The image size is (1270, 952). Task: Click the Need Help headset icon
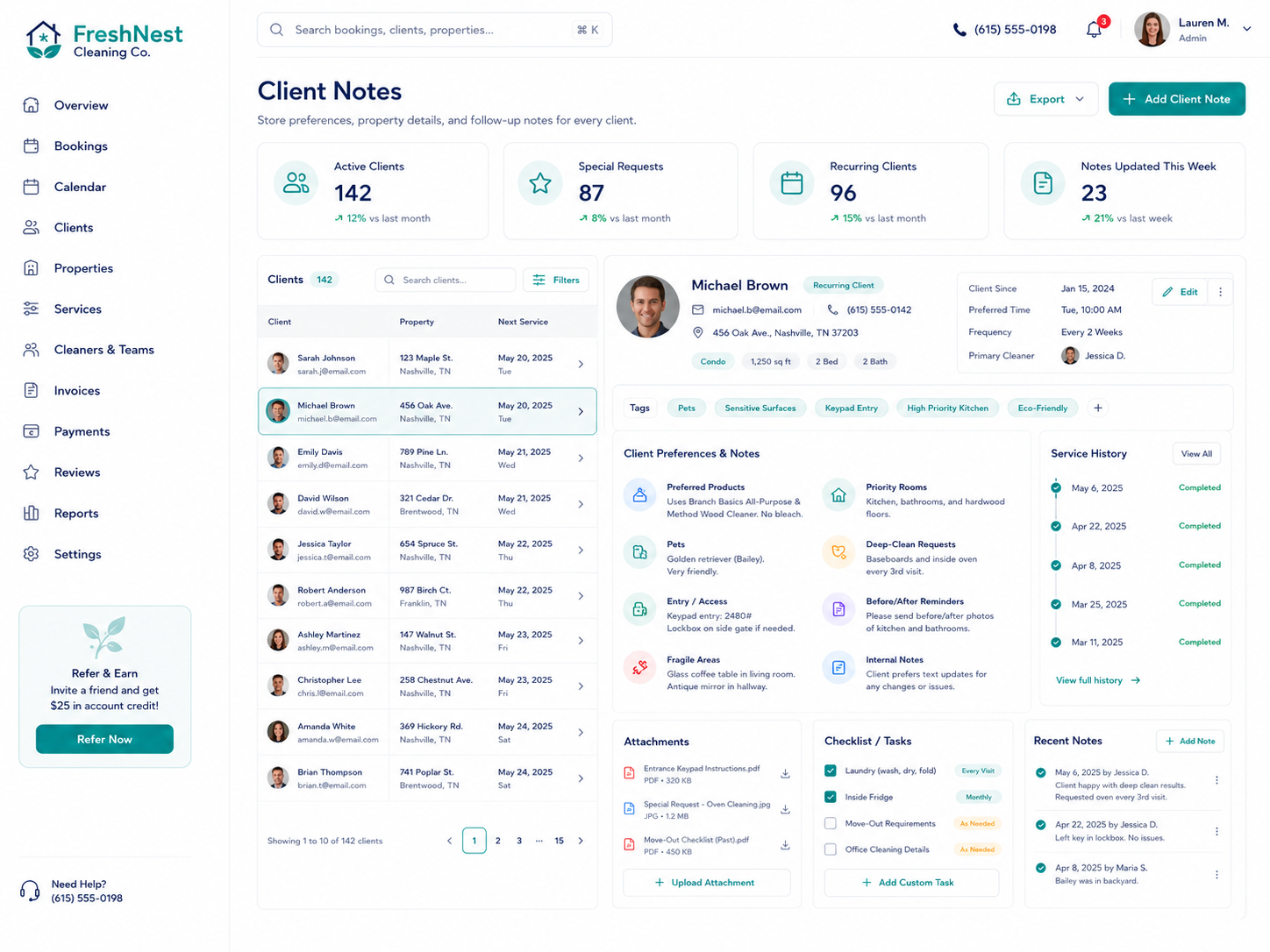pos(30,891)
